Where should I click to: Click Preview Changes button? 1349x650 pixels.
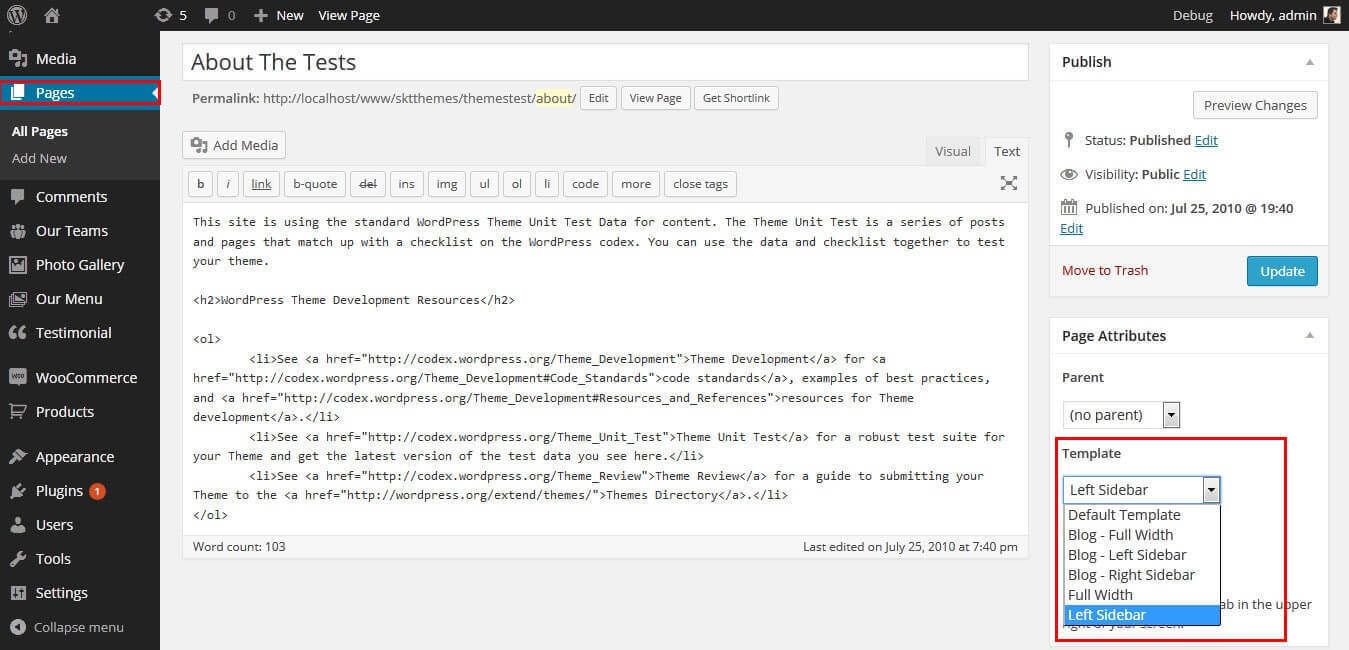(x=1255, y=105)
